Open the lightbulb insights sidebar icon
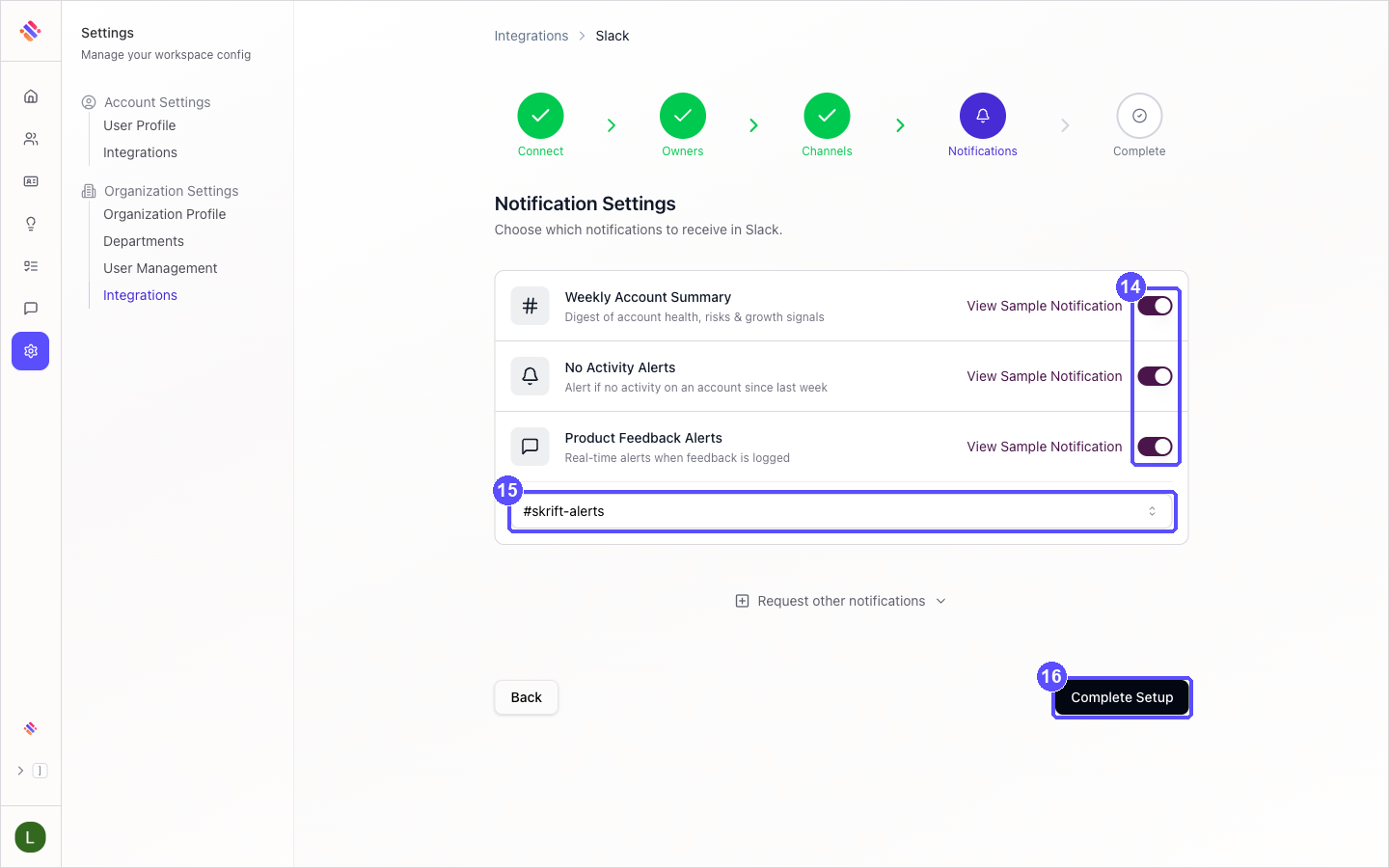 coord(31,224)
